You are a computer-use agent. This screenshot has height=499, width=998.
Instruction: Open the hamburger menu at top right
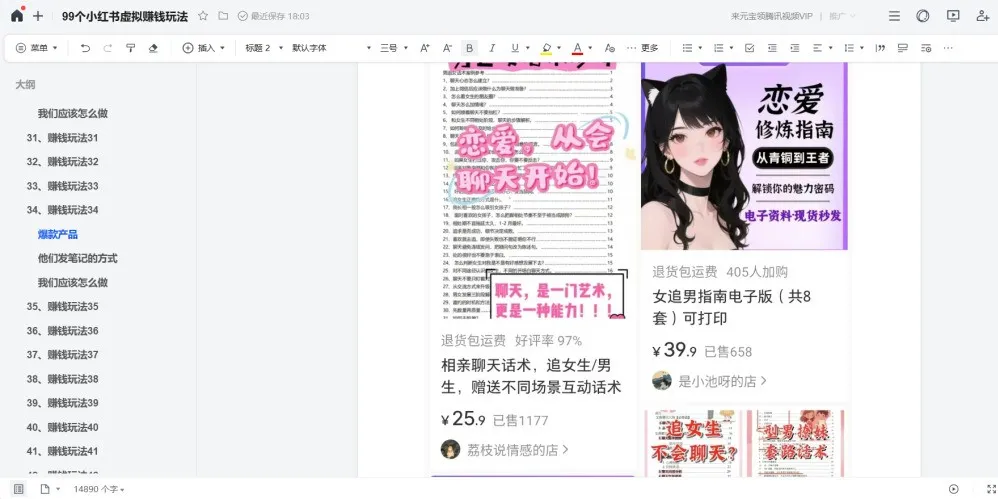point(894,16)
